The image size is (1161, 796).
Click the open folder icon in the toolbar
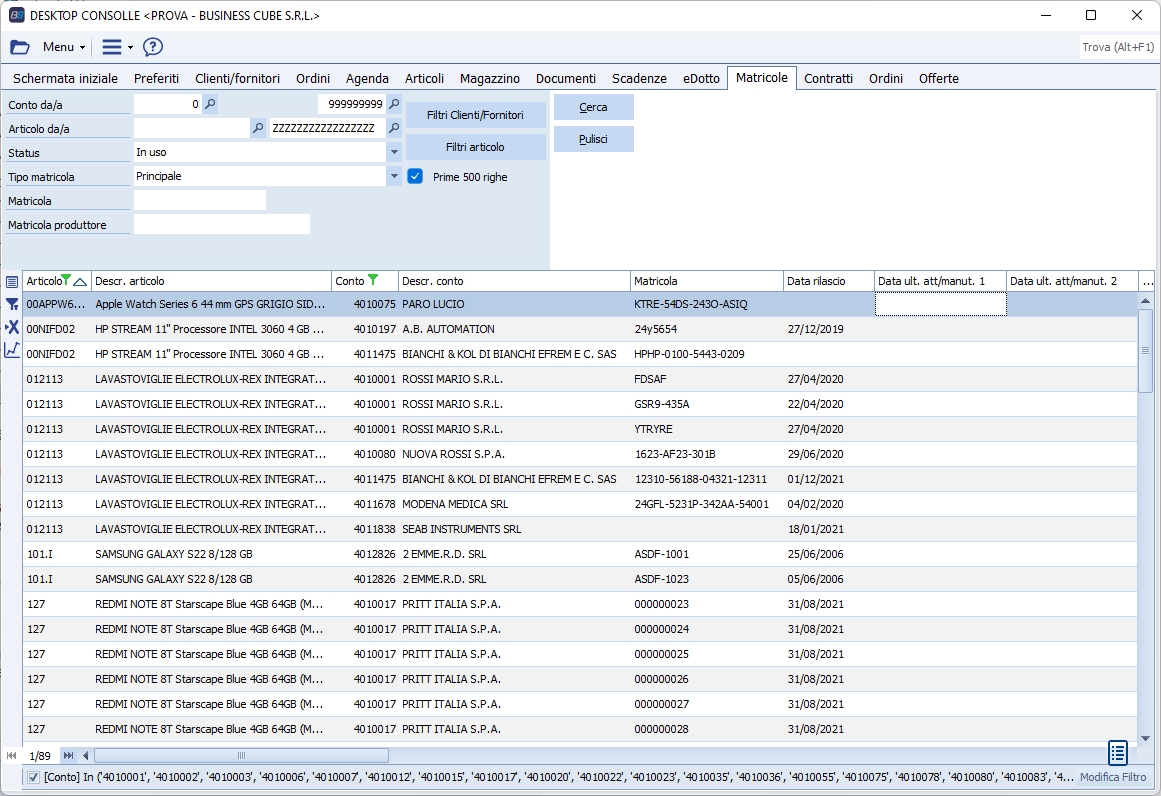point(20,47)
